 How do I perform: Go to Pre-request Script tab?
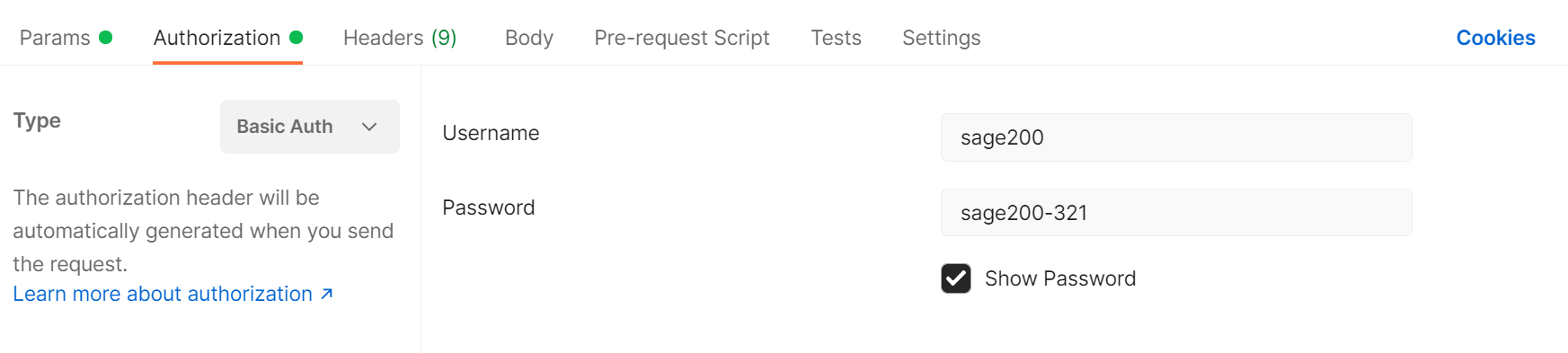[682, 38]
